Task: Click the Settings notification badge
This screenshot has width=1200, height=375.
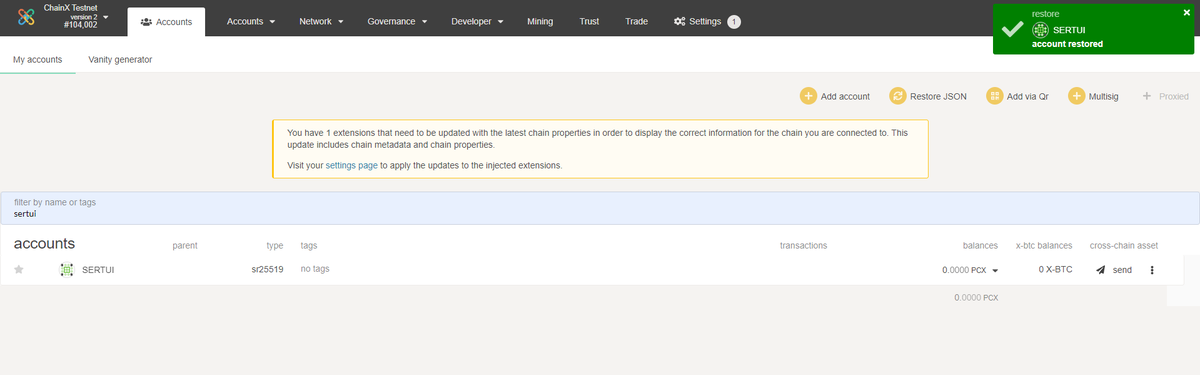Action: pyautogui.click(x=734, y=21)
